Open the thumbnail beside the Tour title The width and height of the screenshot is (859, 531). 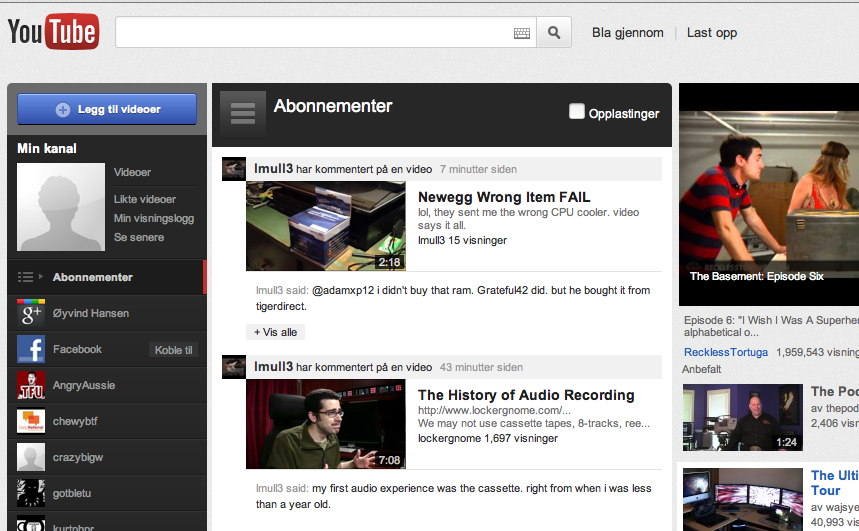743,499
